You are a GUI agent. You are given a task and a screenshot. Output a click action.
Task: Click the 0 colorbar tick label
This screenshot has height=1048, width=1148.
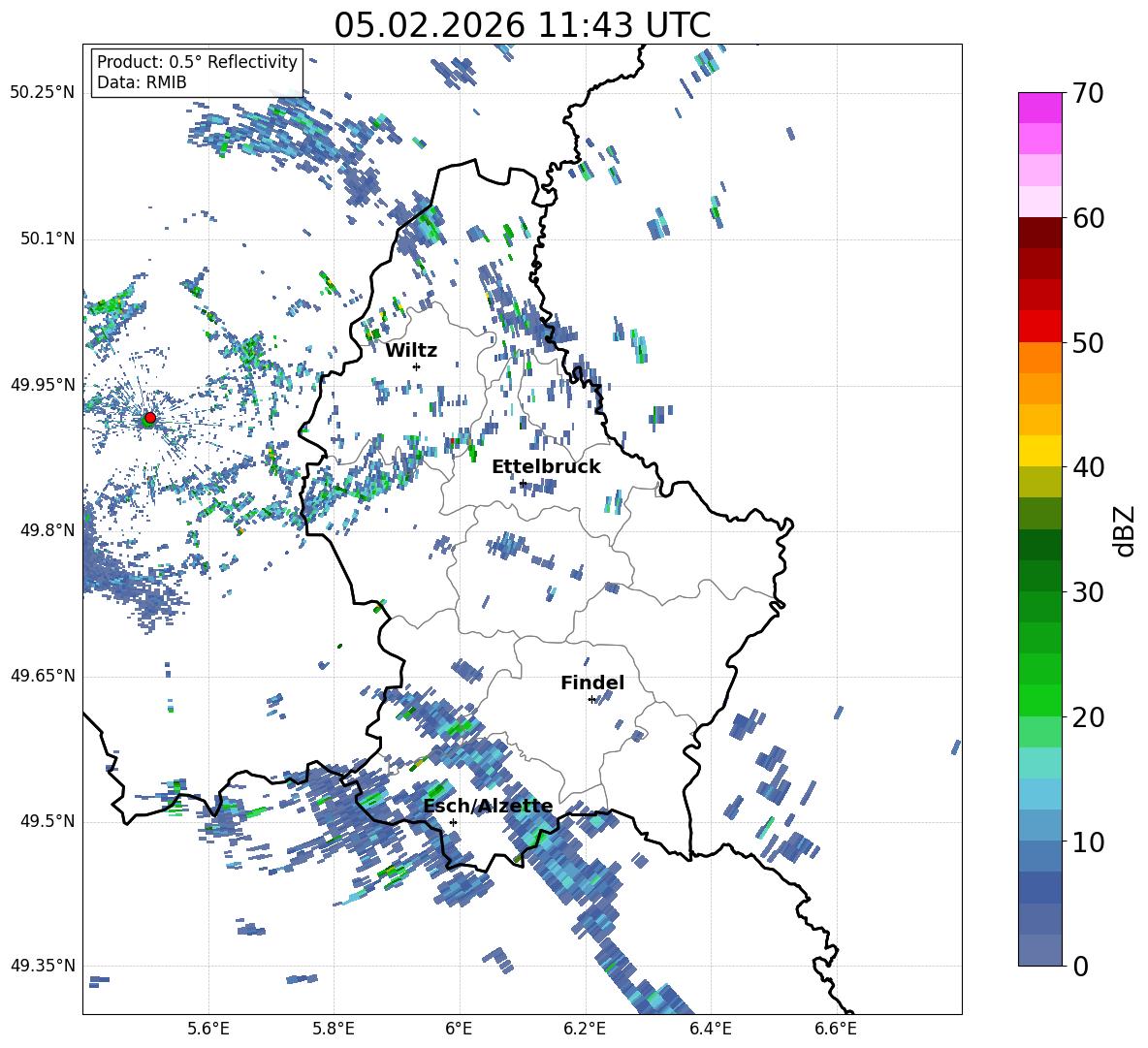click(x=1080, y=966)
